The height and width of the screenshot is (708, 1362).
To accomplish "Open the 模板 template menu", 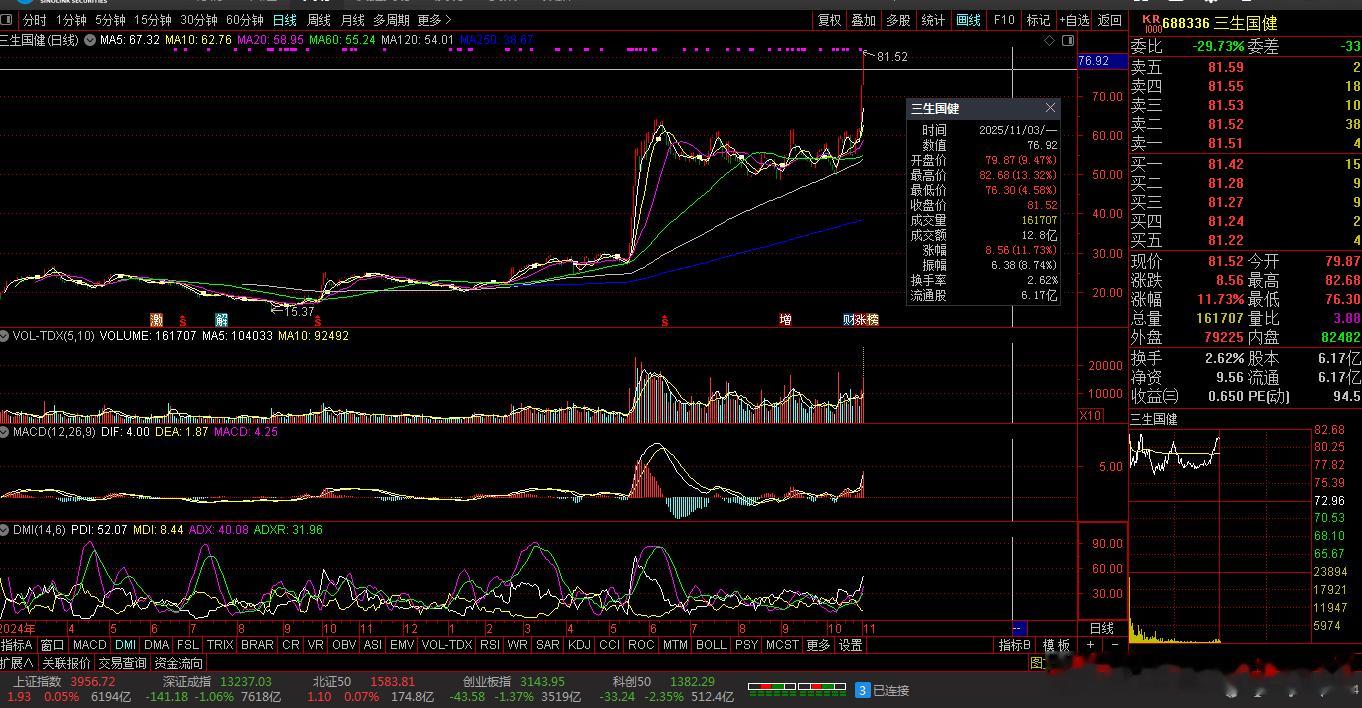I will click(1056, 645).
